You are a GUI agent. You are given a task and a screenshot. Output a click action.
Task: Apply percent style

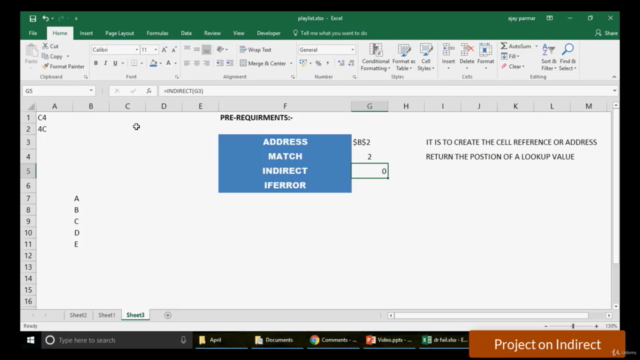(318, 63)
